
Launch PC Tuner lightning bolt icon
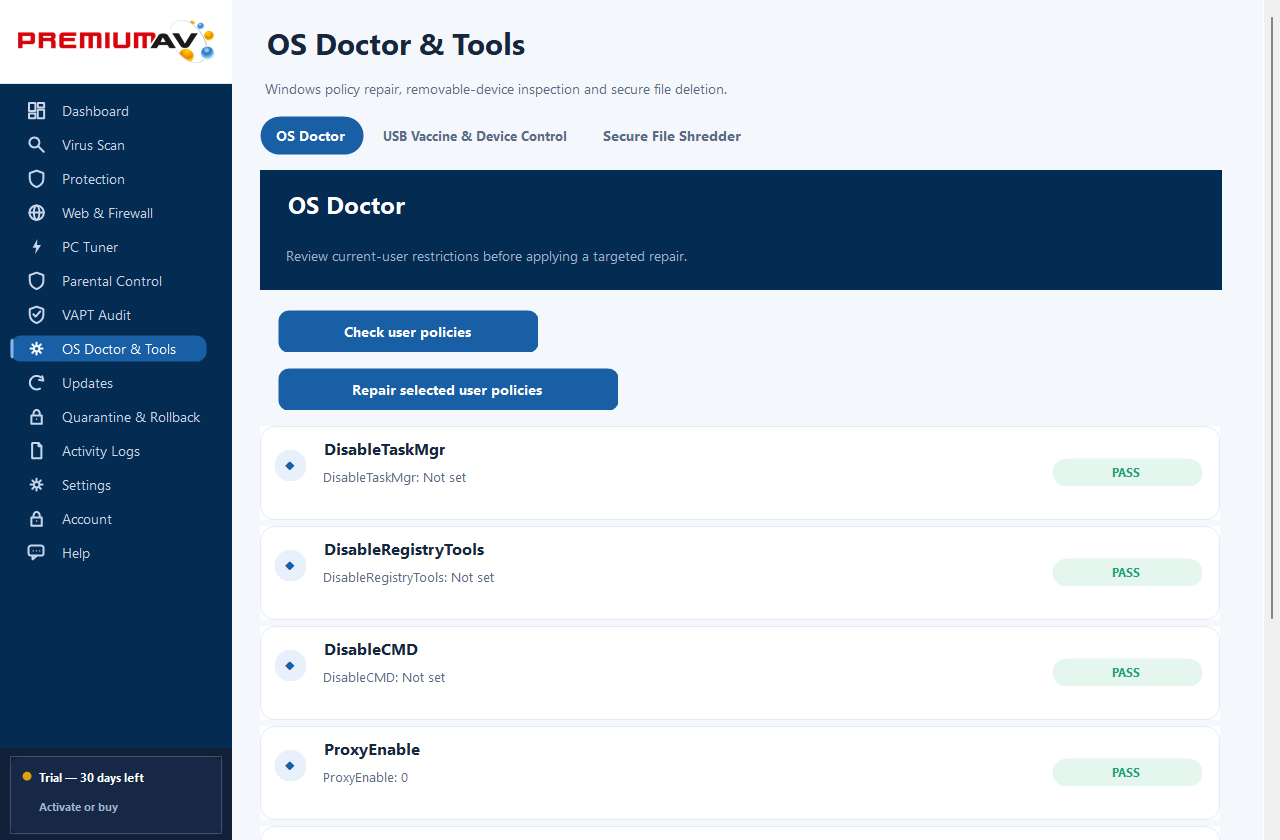[37, 247]
